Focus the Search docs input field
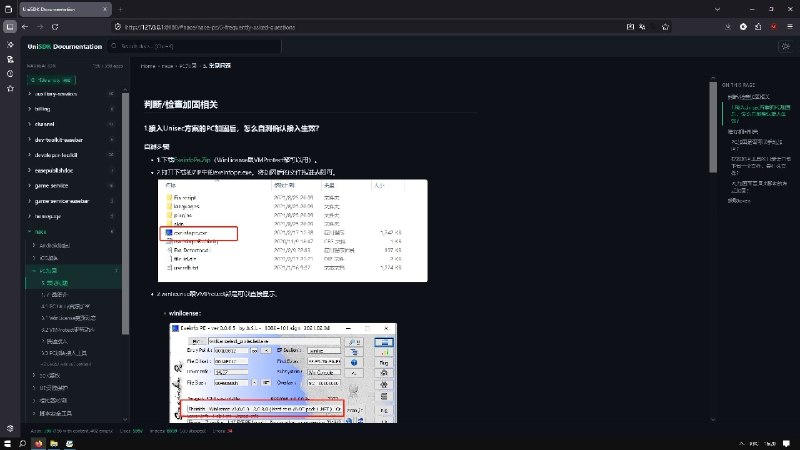This screenshot has width=800, height=450. point(194,46)
